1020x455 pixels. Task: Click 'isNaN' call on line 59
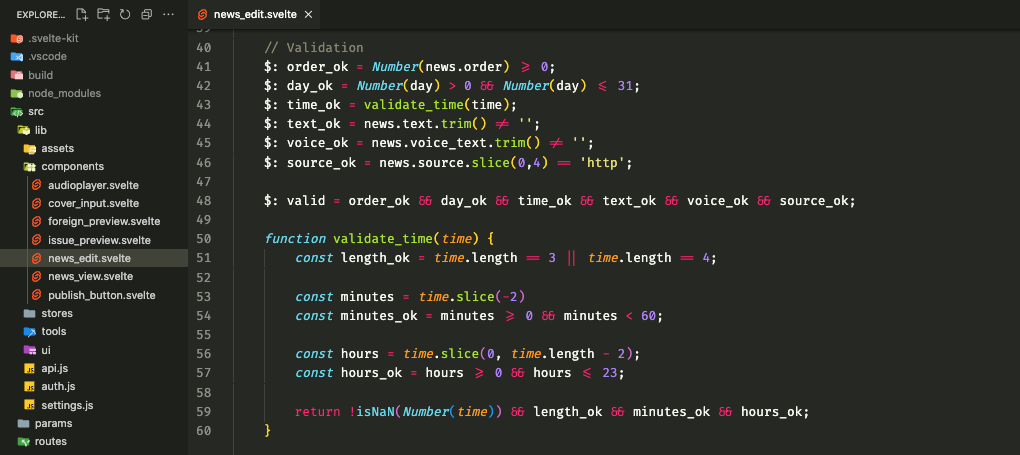(375, 411)
